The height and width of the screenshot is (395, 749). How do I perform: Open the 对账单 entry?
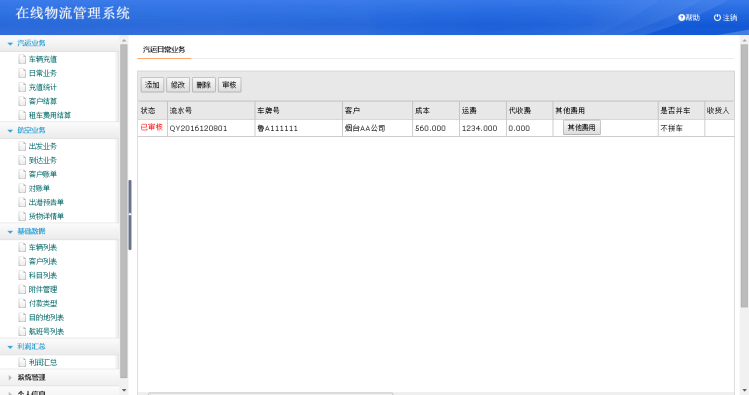(x=39, y=188)
